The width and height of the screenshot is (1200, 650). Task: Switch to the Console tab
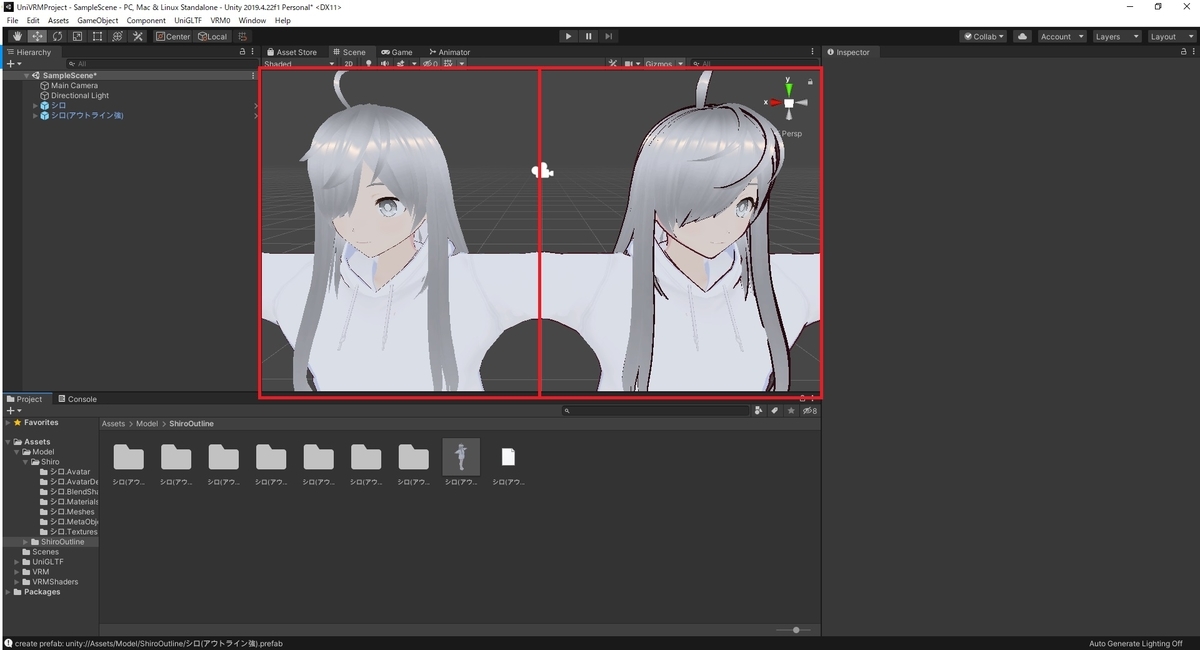[76, 399]
